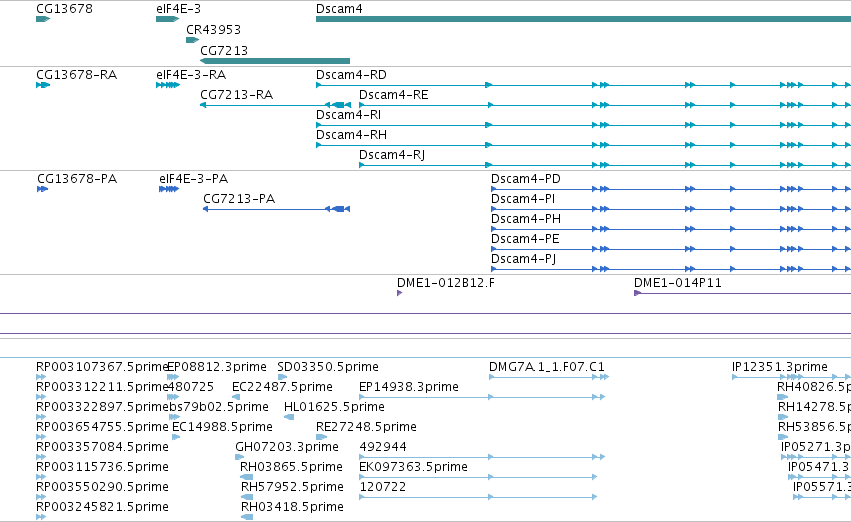Click the DME1-012B12.F feature label
The image size is (851, 522).
(446, 283)
